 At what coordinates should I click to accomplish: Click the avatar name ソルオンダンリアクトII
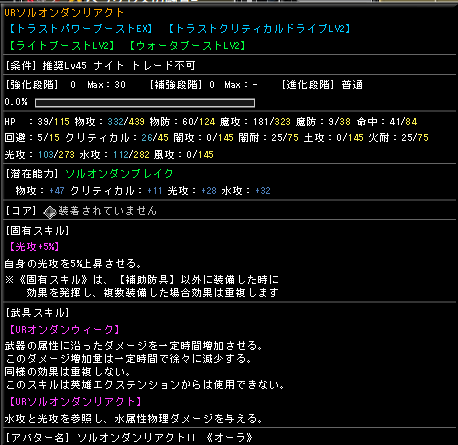coord(136,438)
